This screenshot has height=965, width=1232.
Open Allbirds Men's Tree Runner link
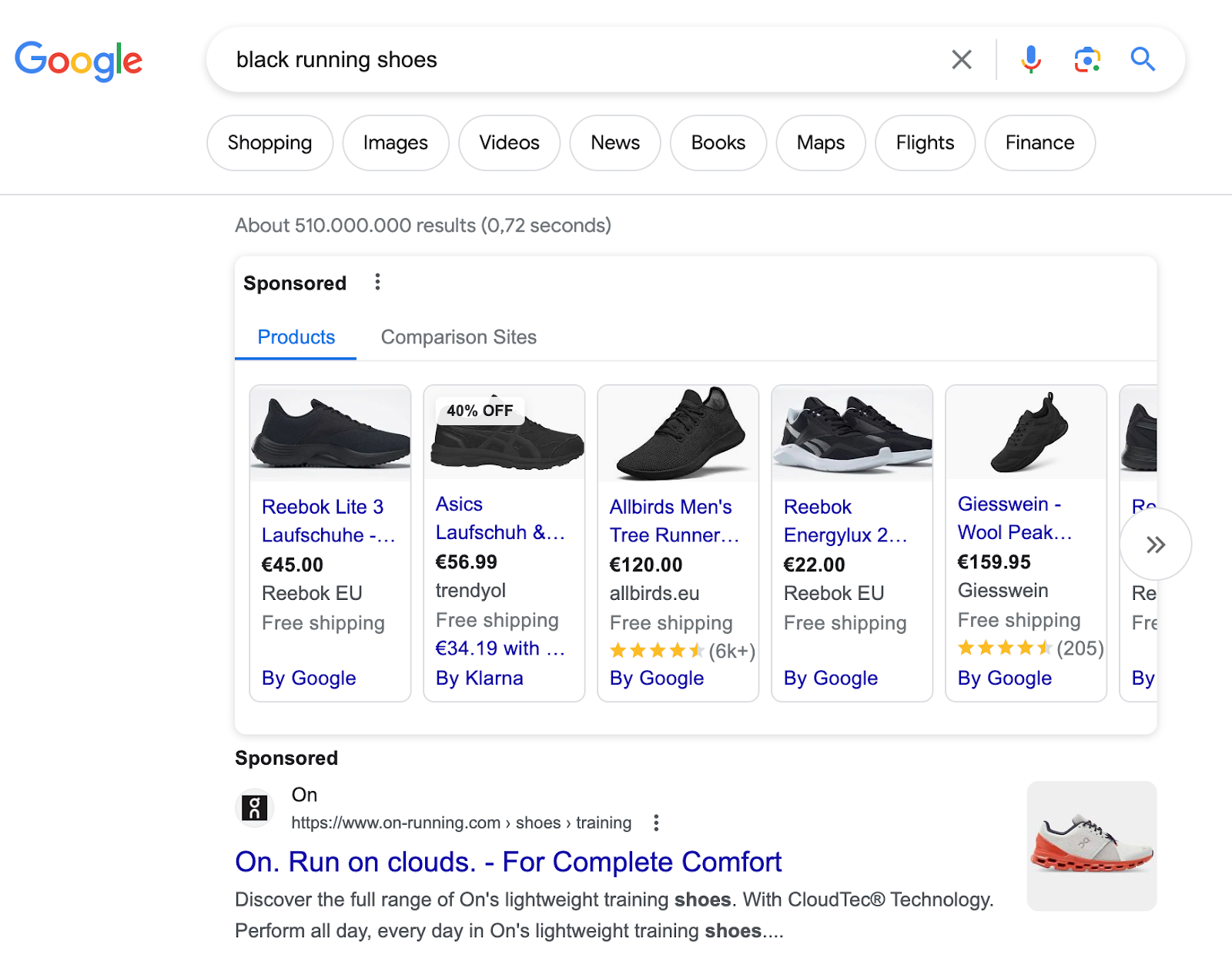pyautogui.click(x=675, y=521)
